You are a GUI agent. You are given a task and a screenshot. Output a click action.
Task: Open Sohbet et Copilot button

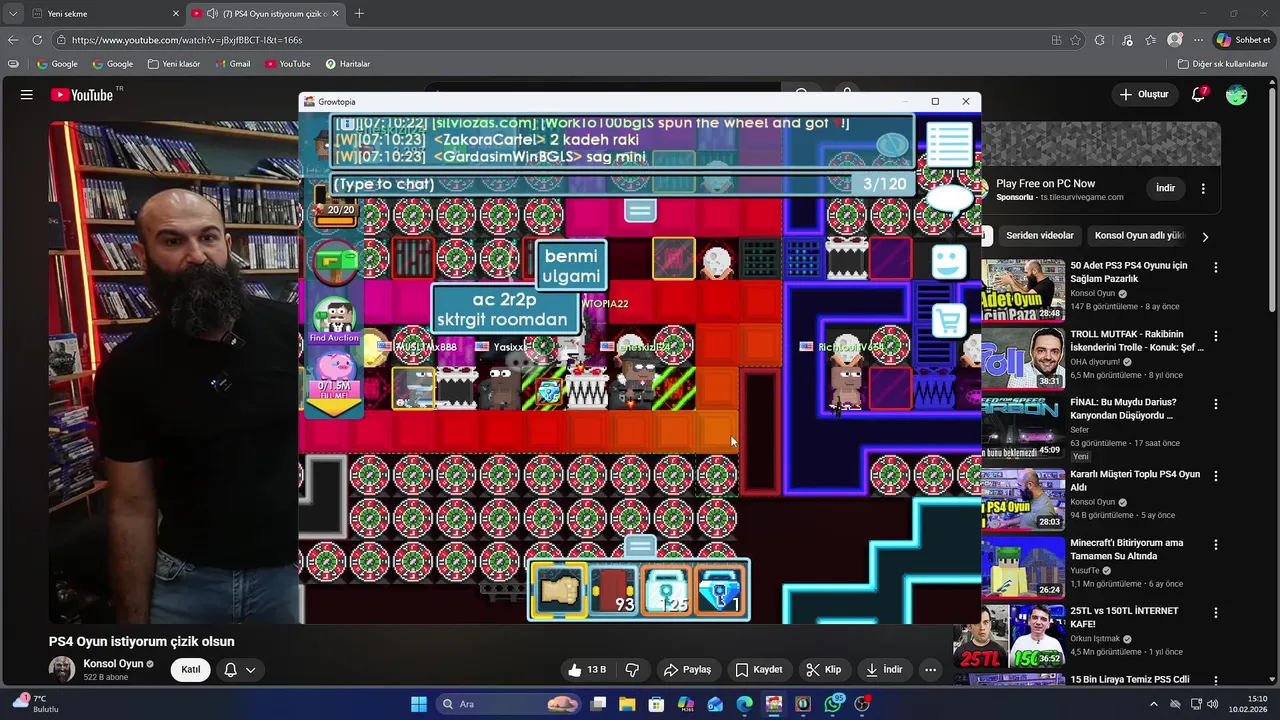[x=1243, y=40]
